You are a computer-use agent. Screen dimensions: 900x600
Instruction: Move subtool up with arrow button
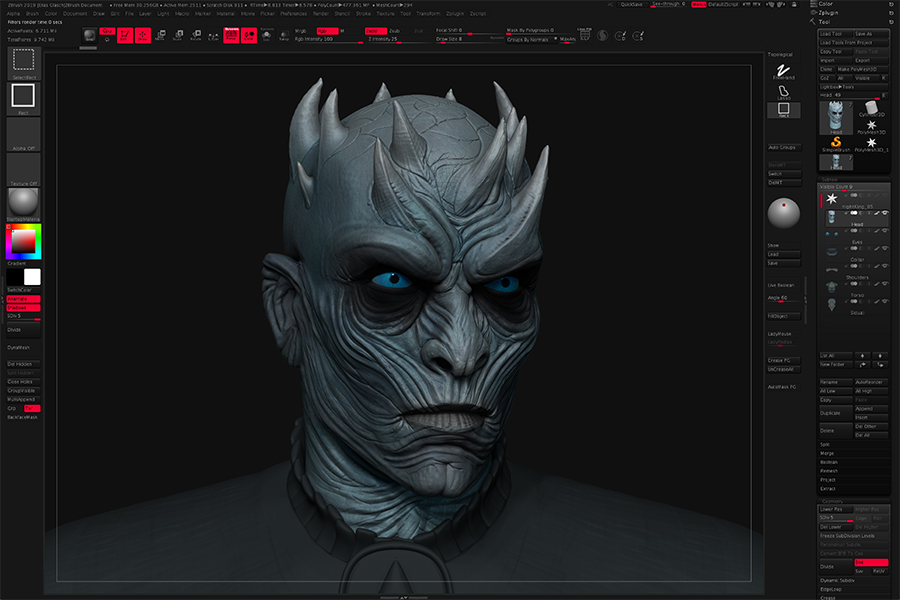(x=863, y=356)
